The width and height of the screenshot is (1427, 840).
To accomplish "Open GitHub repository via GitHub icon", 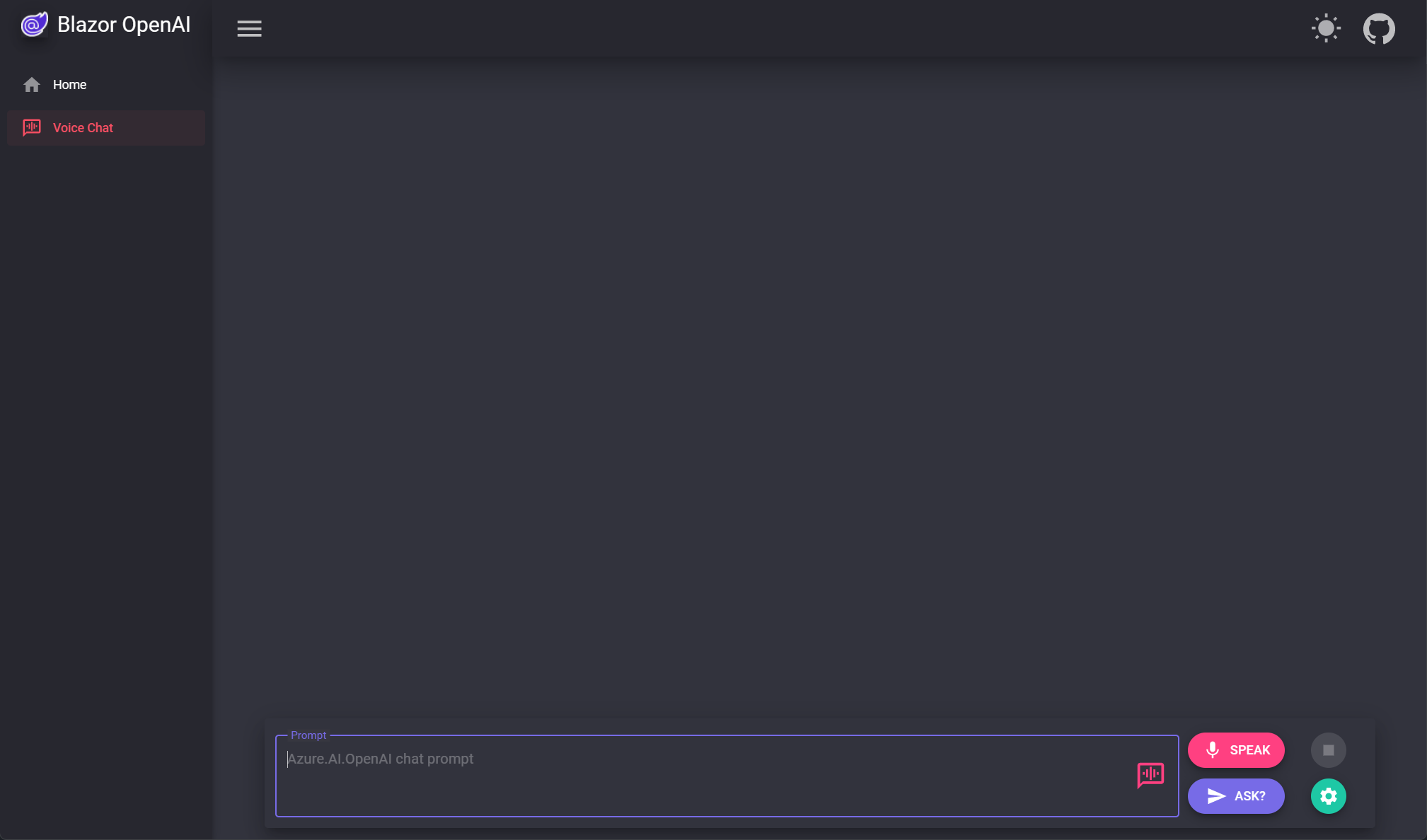I will click(x=1379, y=28).
